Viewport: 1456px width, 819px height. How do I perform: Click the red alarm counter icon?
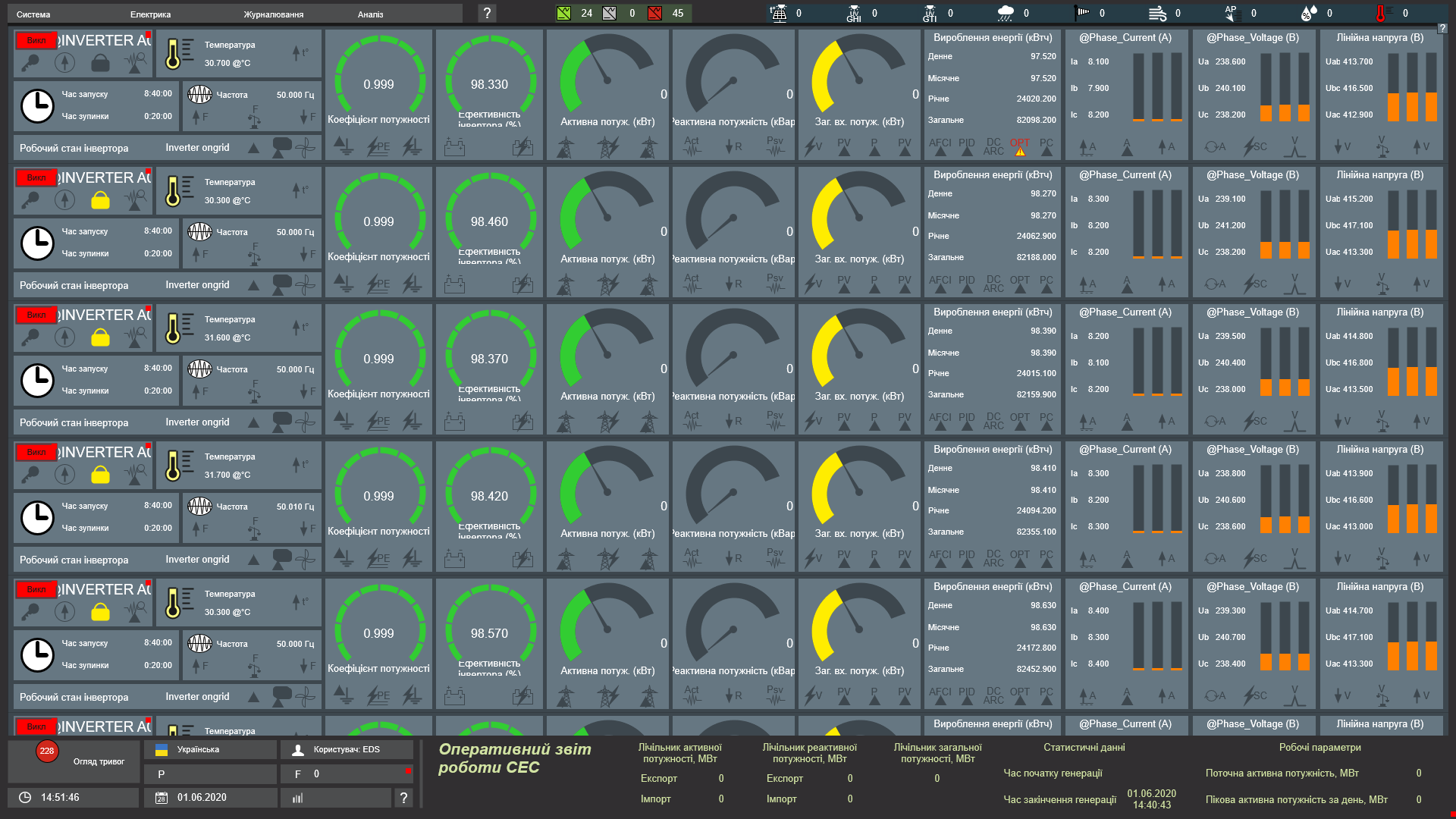pyautogui.click(x=654, y=13)
